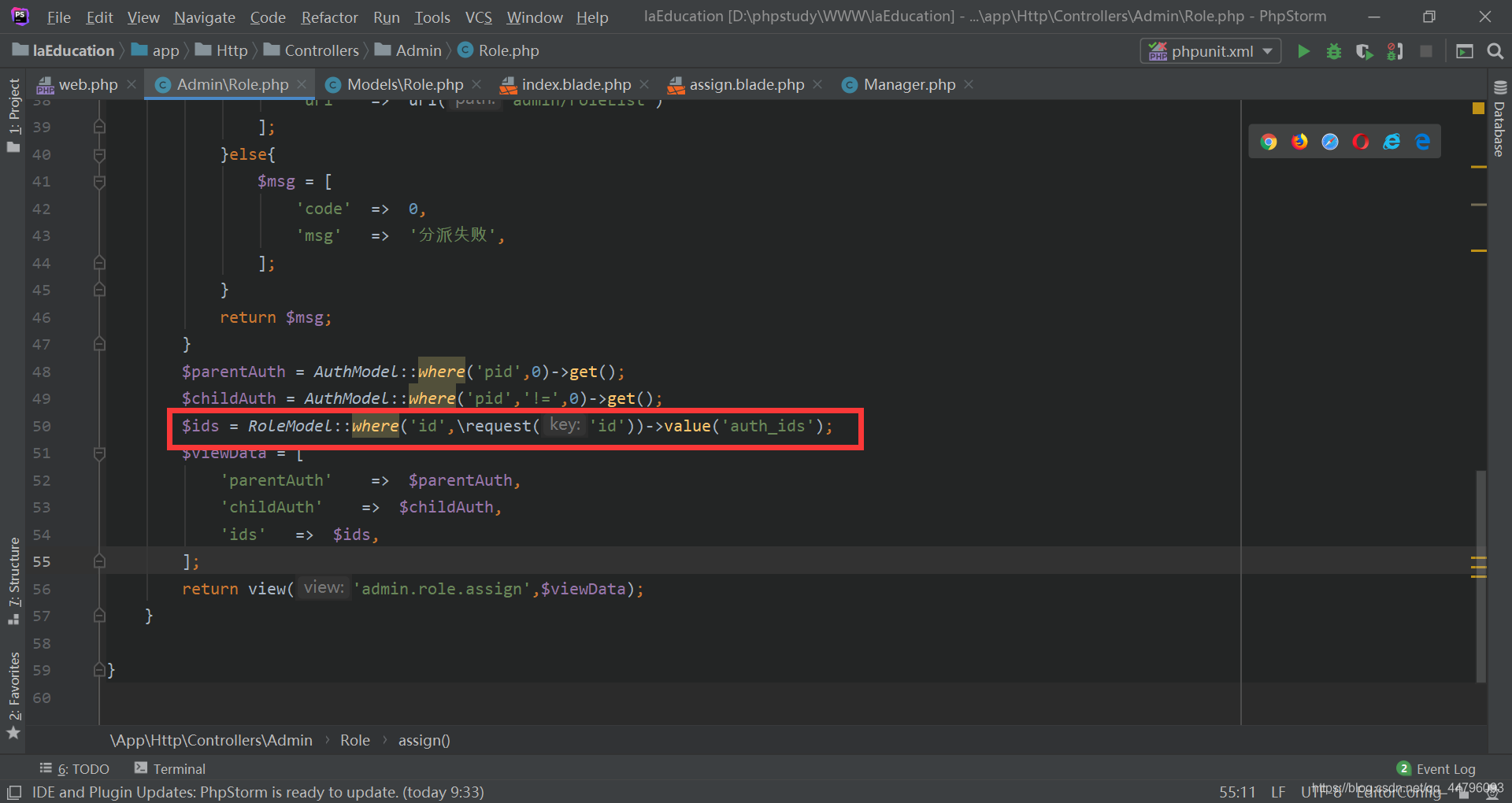The width and height of the screenshot is (1512, 803).
Task: Close the assign.blade.php tab
Action: click(817, 84)
